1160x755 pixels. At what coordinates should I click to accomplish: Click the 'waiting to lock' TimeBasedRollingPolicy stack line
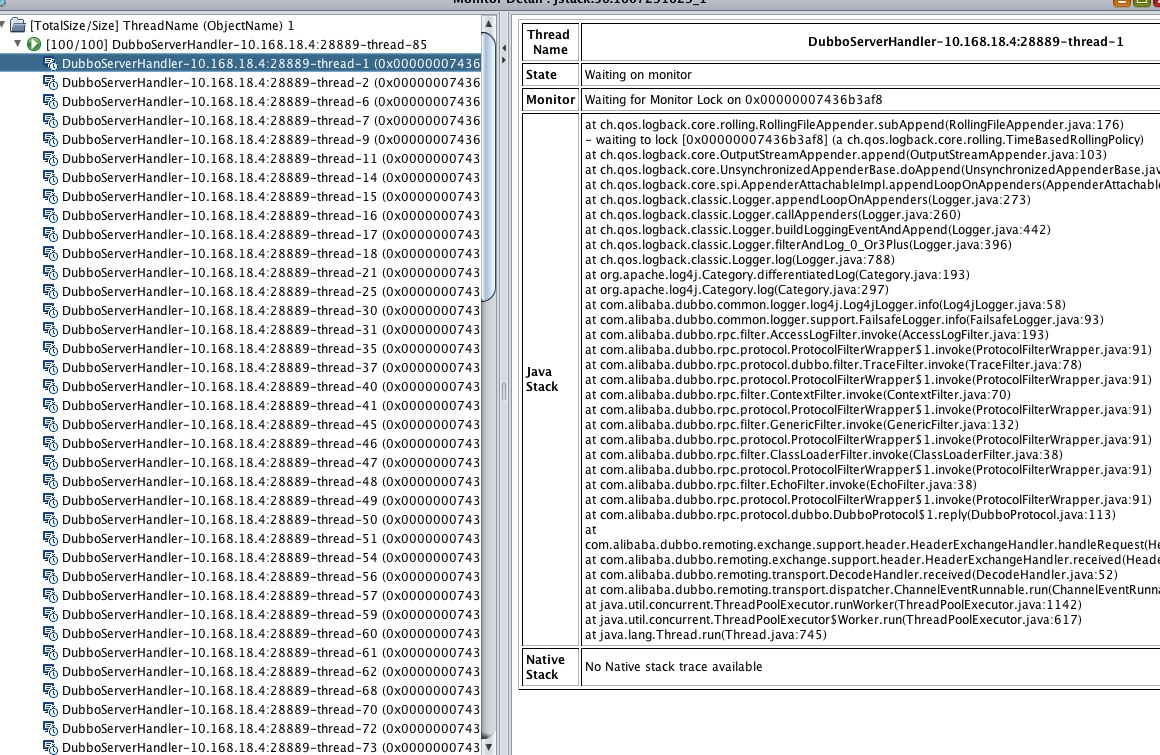click(x=864, y=140)
